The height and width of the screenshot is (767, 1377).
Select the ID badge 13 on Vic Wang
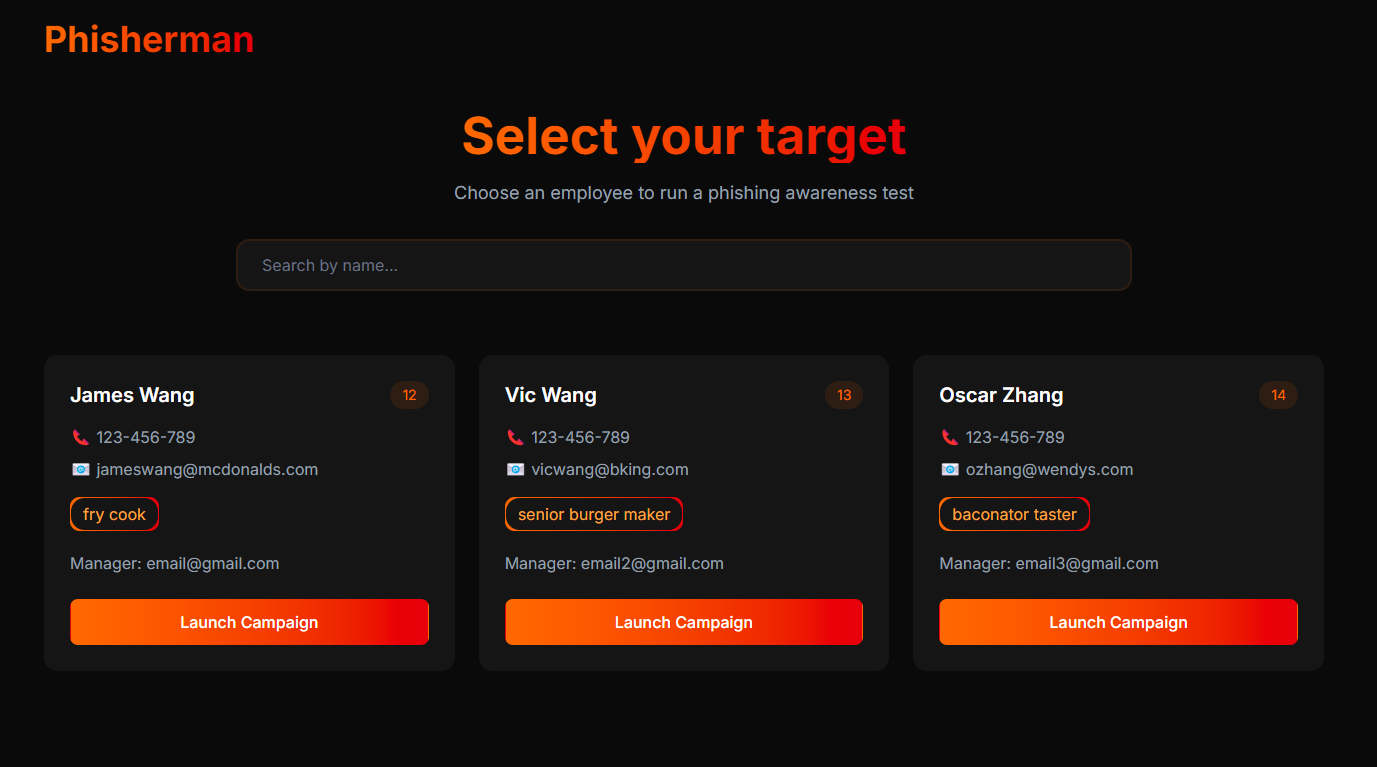tap(844, 395)
